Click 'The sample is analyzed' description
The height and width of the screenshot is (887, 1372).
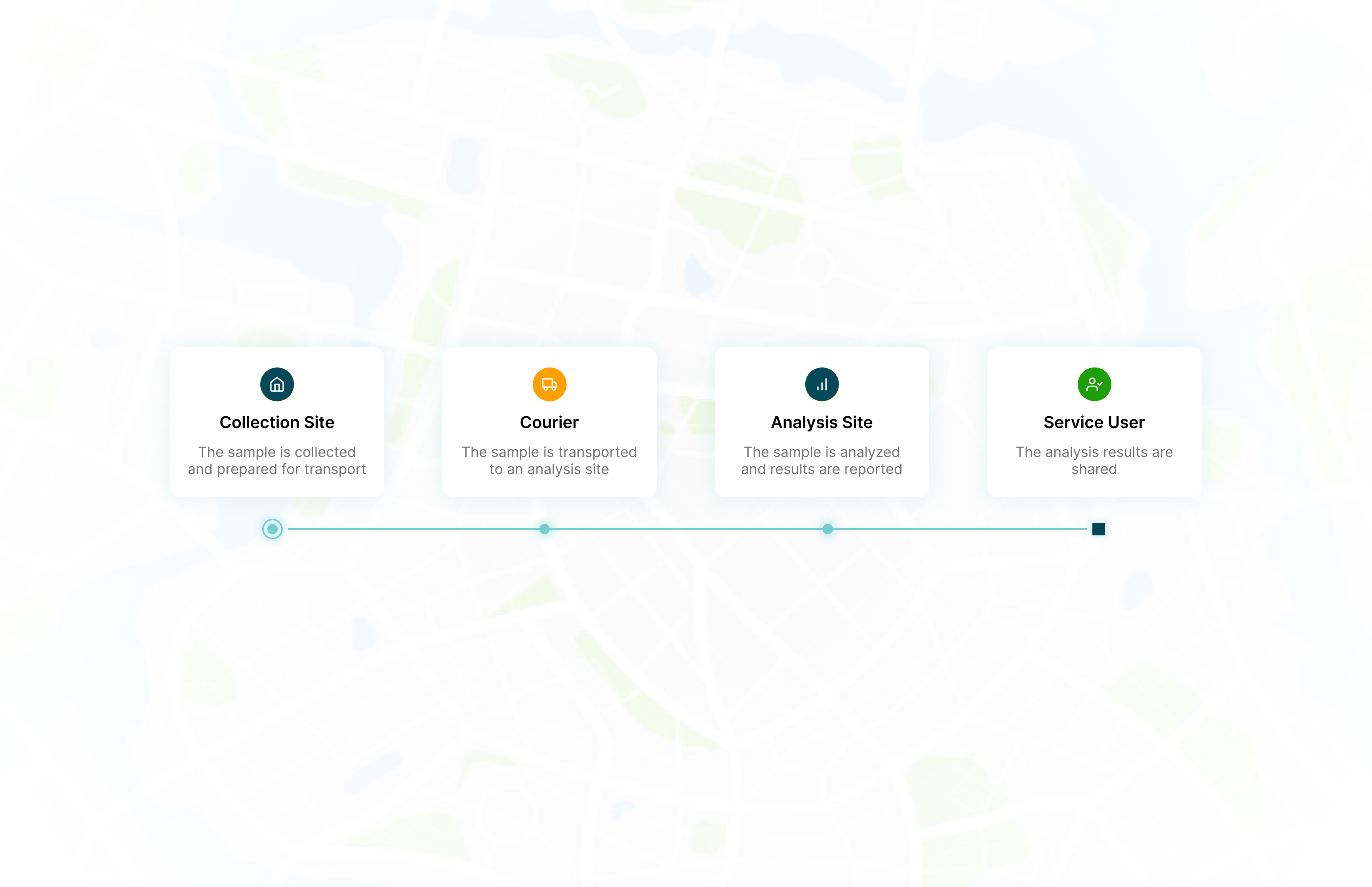point(822,460)
